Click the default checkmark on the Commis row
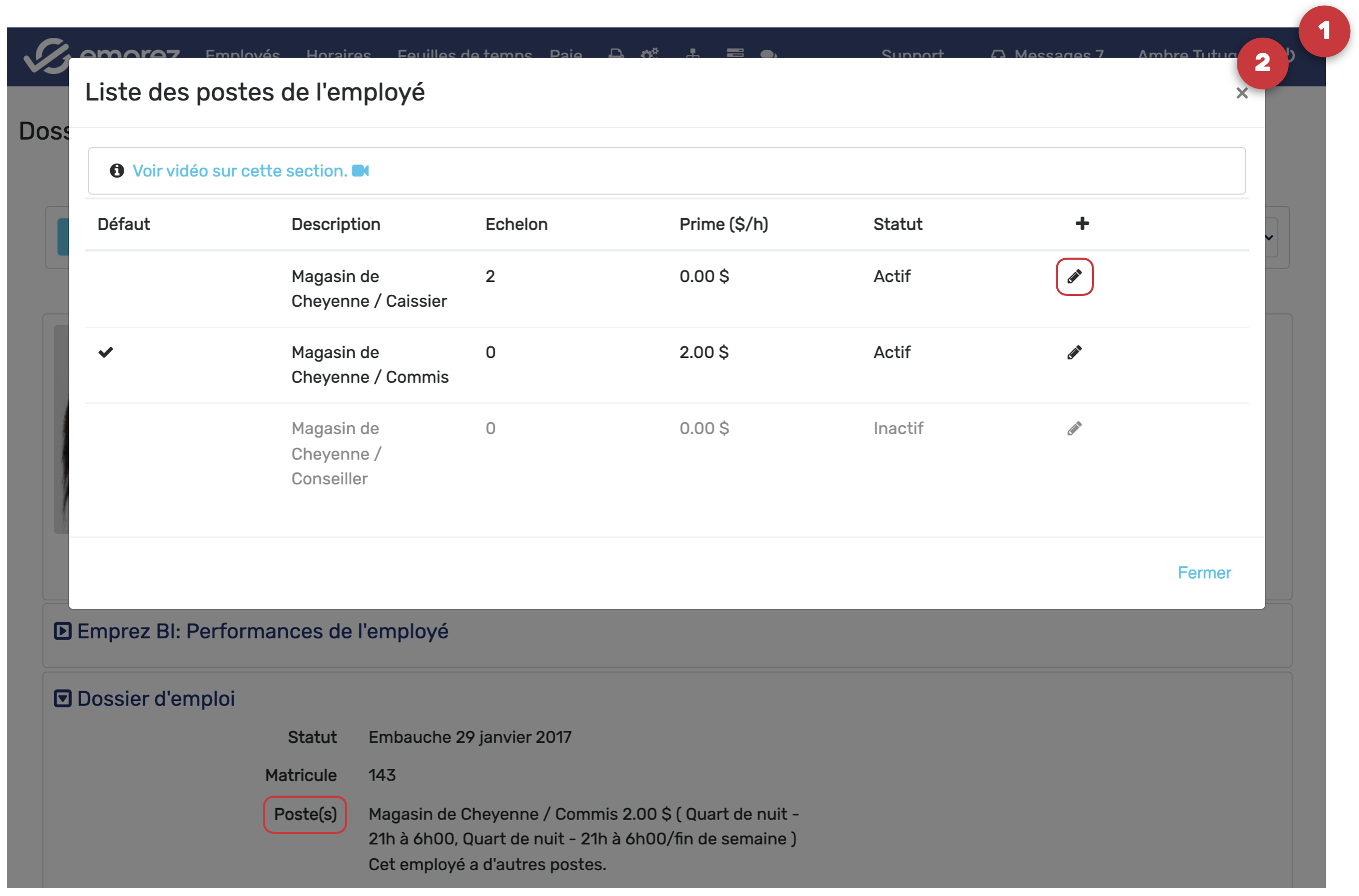This screenshot has height=896, width=1359. (x=106, y=353)
